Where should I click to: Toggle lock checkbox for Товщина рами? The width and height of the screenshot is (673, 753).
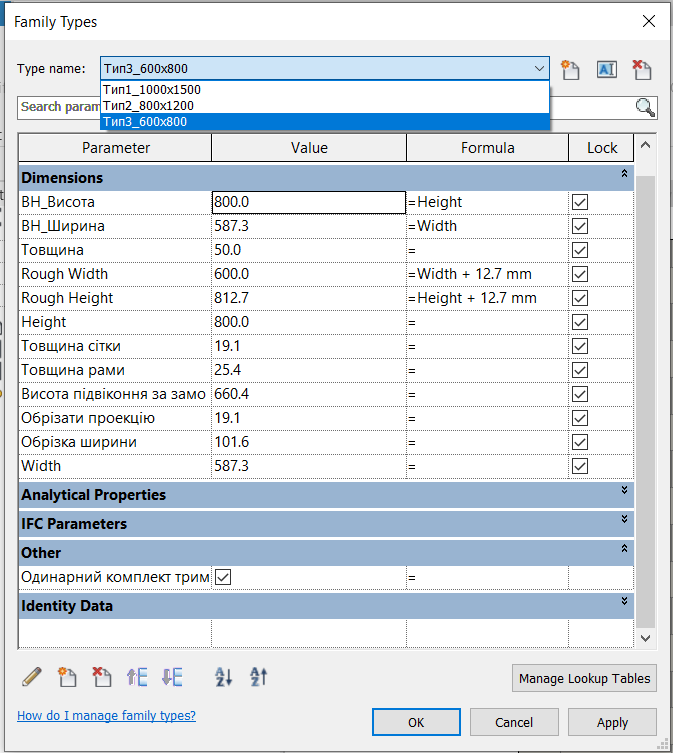coord(580,370)
